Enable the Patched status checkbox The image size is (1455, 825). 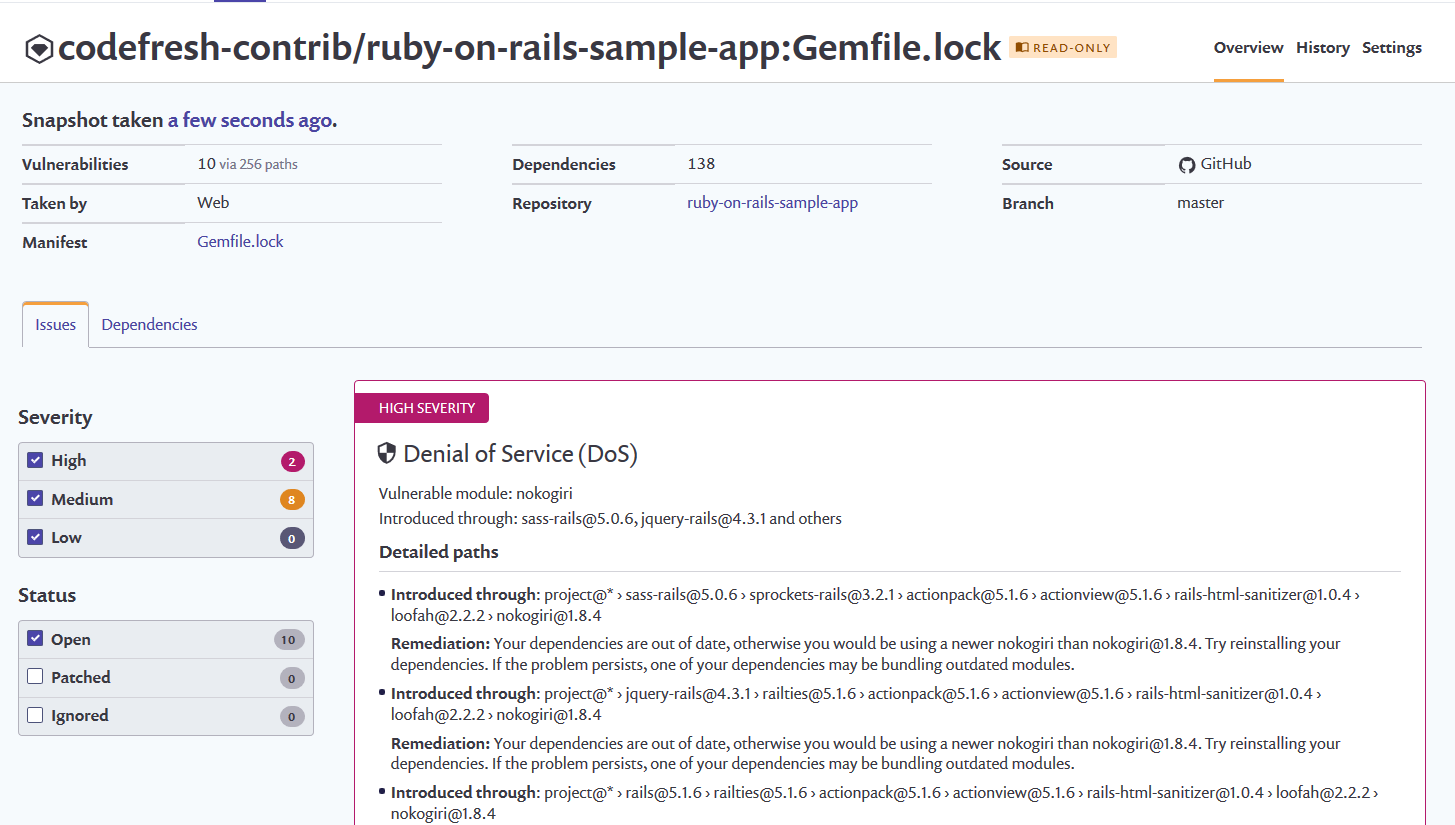(35, 677)
